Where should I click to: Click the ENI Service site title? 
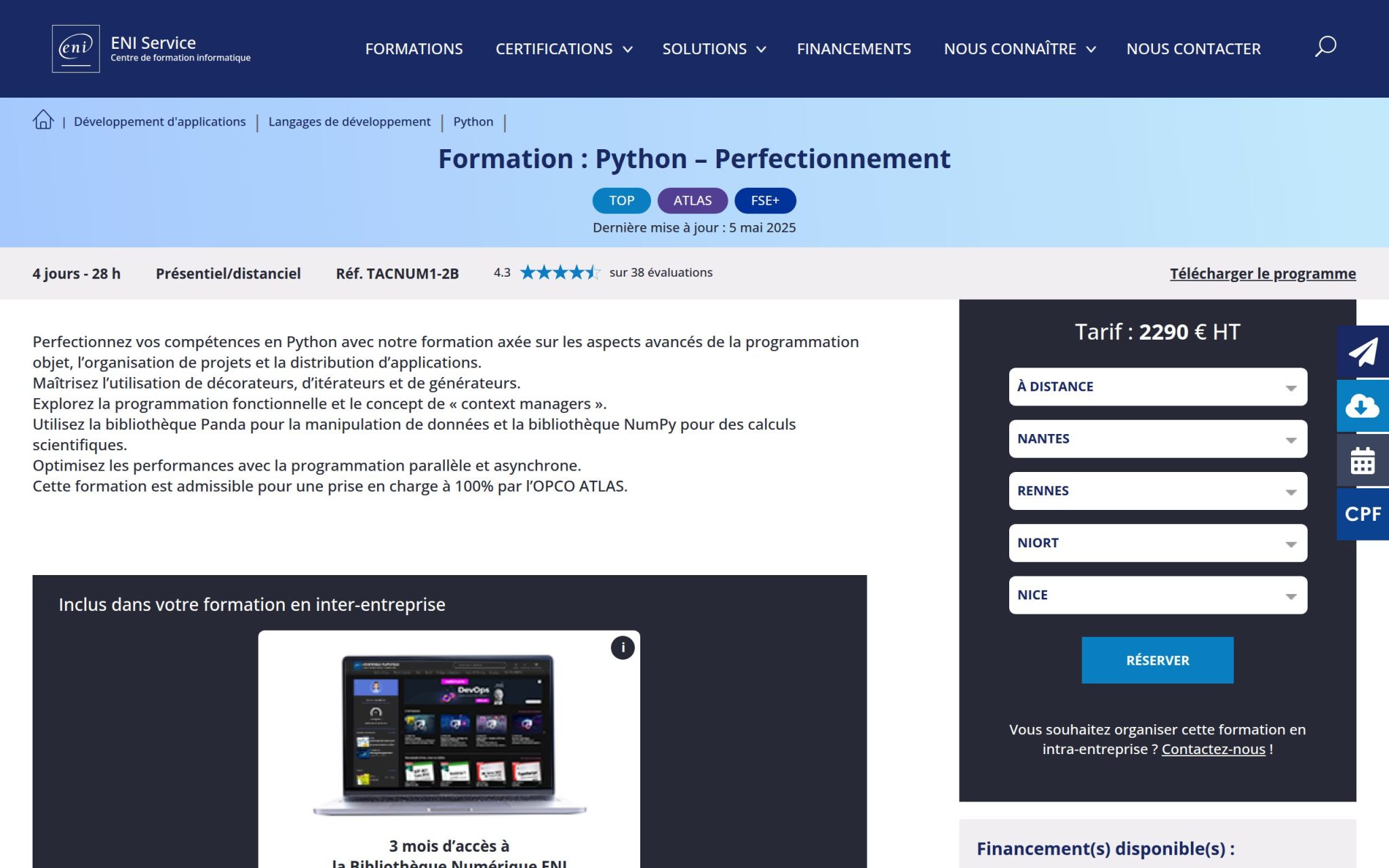(x=153, y=43)
